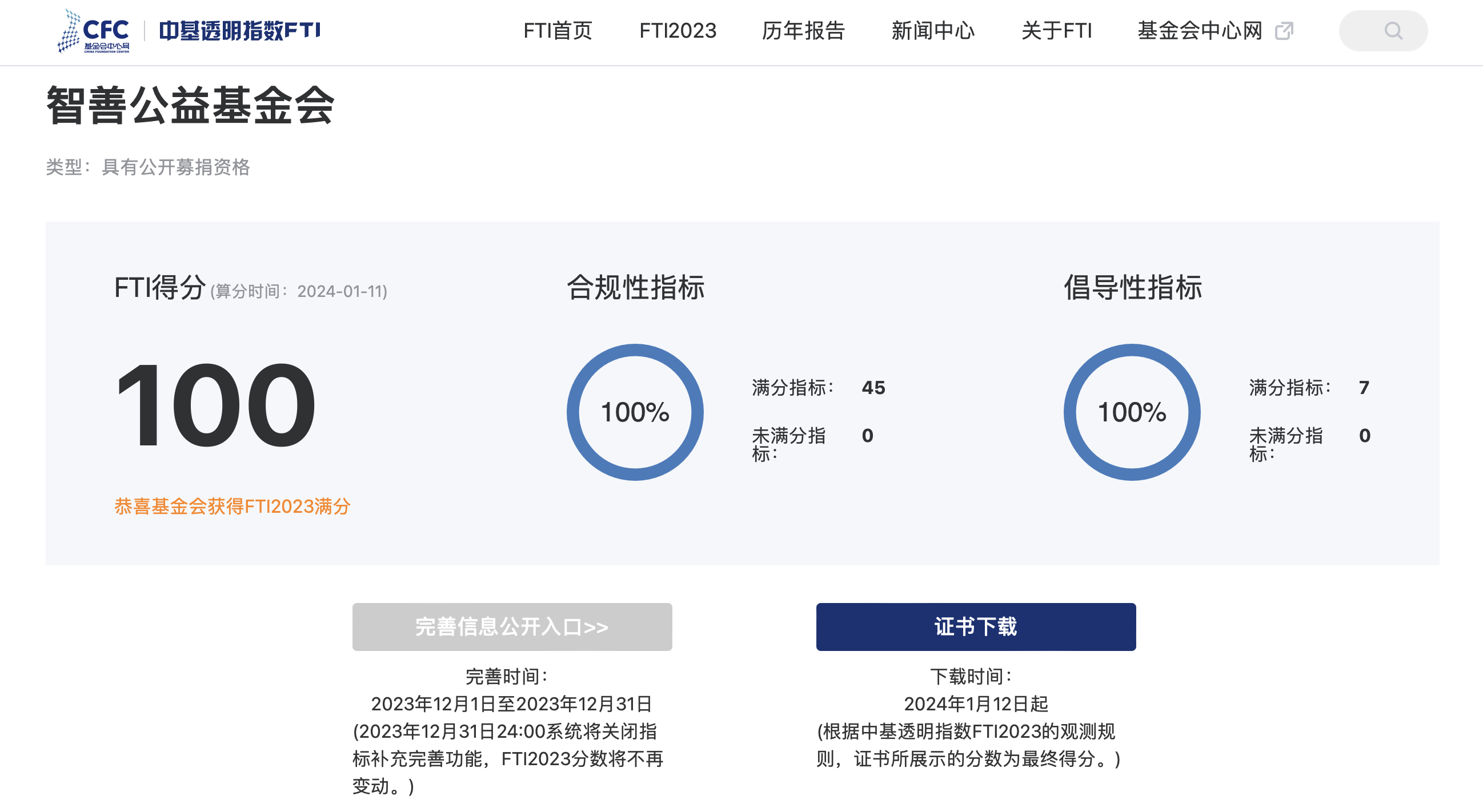Open the FTI2023 menu item
The image size is (1483, 812).
[678, 30]
